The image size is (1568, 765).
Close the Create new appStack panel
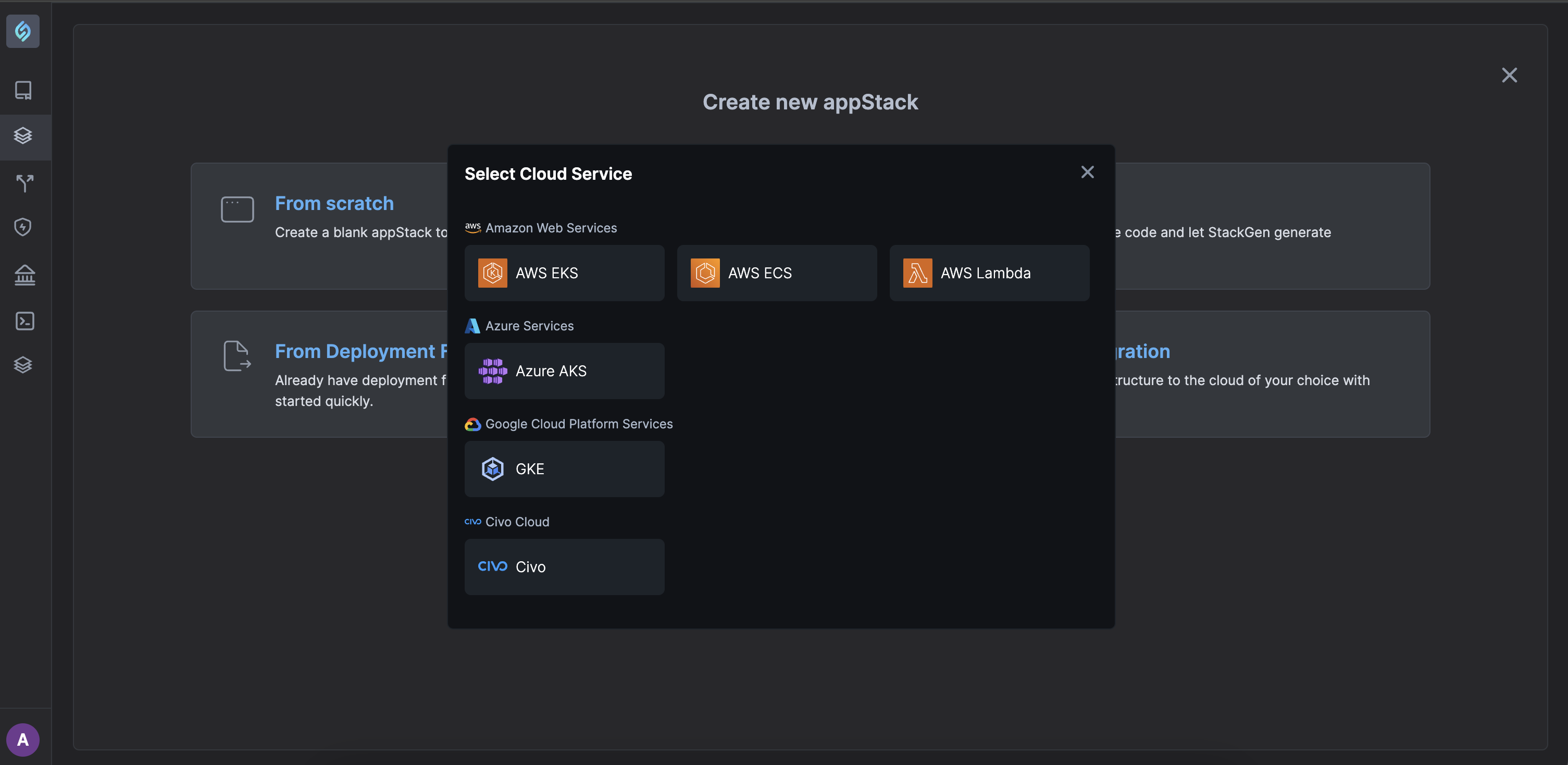[x=1509, y=75]
